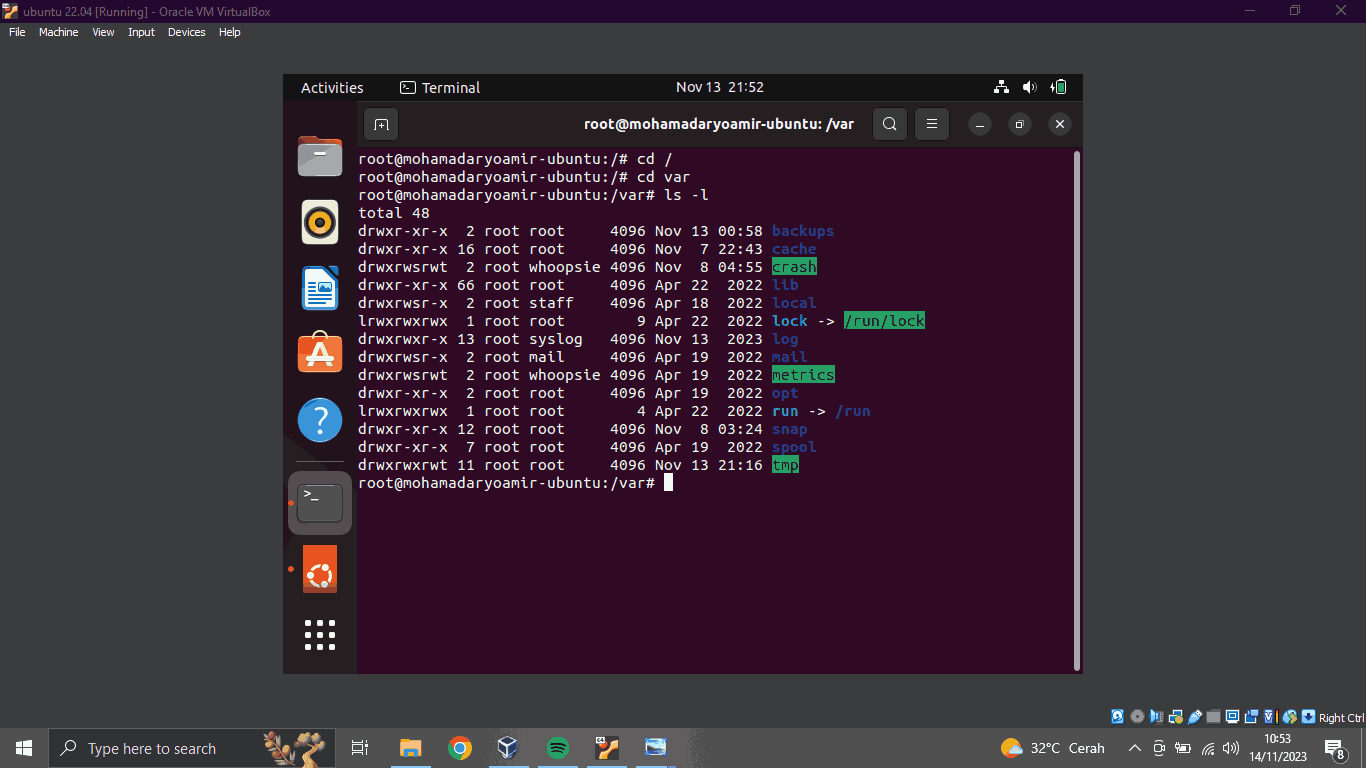Click VirtualBox recording indicator icon

coord(1252,717)
